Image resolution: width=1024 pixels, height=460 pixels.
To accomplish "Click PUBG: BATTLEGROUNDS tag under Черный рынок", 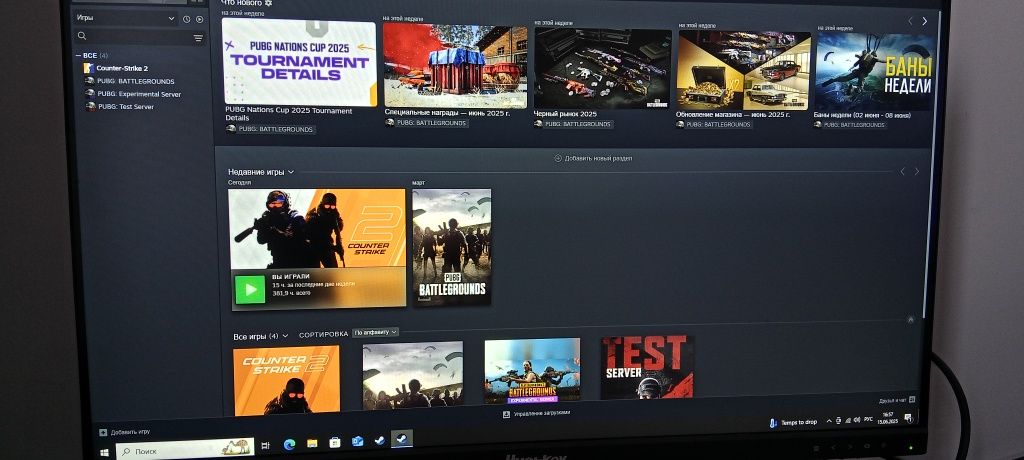I will (x=573, y=123).
